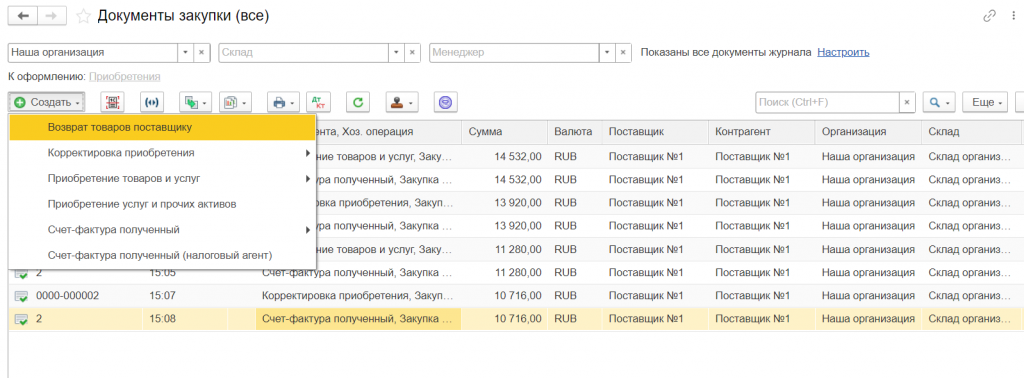This screenshot has height=378, width=1024.
Task: Copy link using chain icon
Action: [x=989, y=16]
